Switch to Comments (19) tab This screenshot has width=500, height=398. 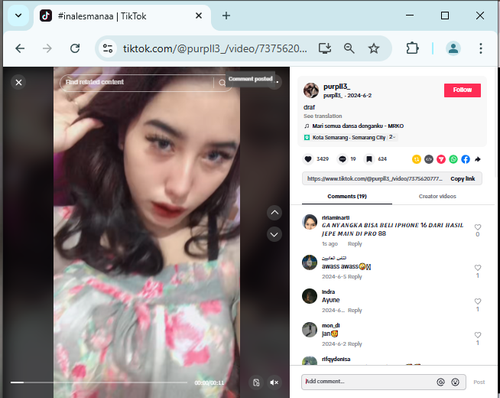[x=347, y=196]
